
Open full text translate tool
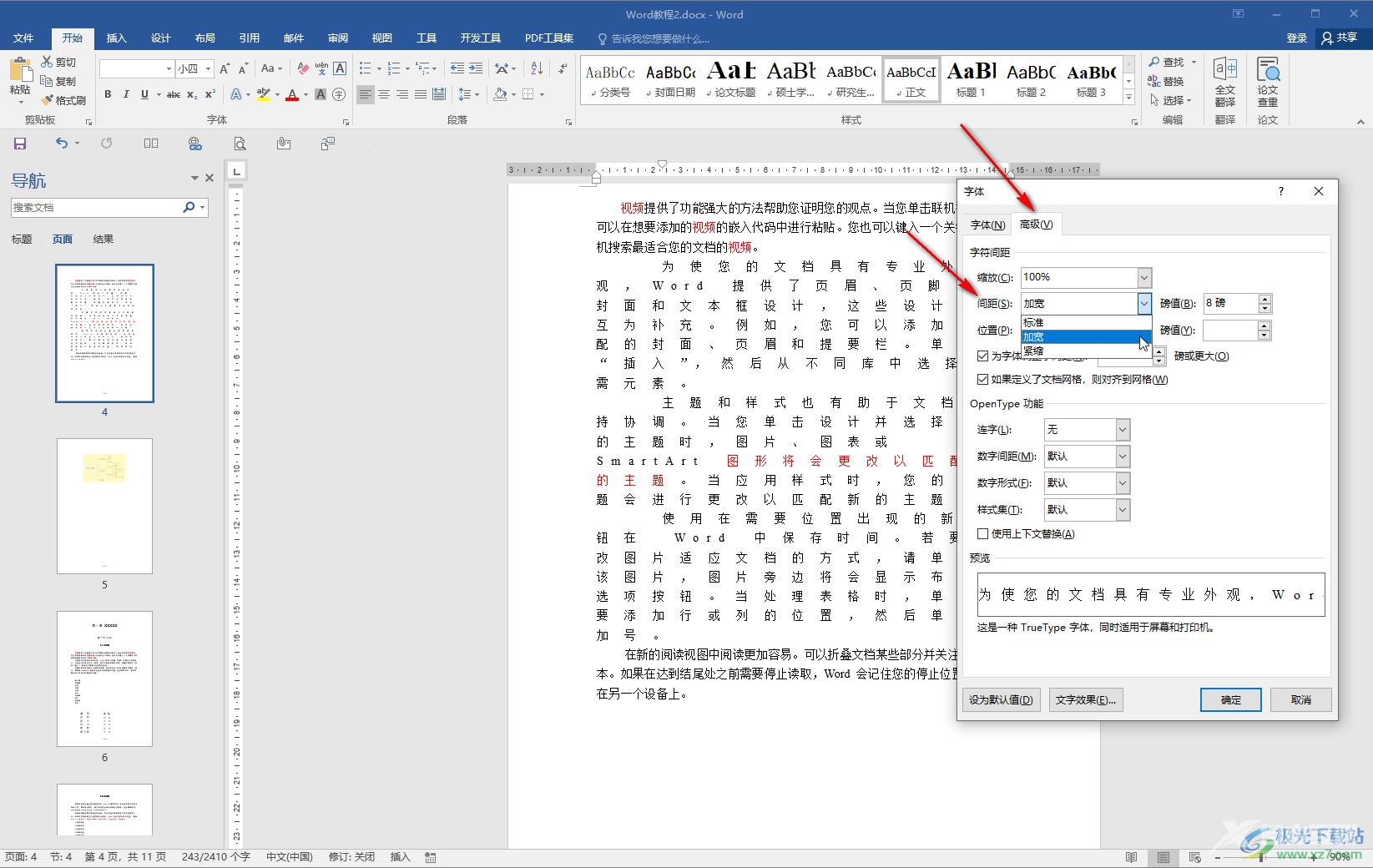pos(1224,83)
